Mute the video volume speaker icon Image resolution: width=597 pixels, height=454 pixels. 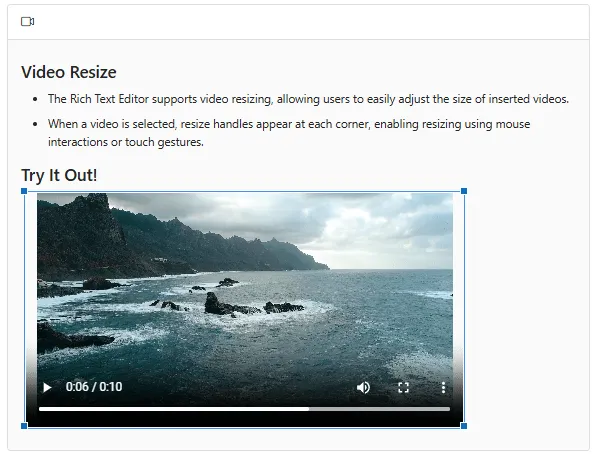pos(363,387)
